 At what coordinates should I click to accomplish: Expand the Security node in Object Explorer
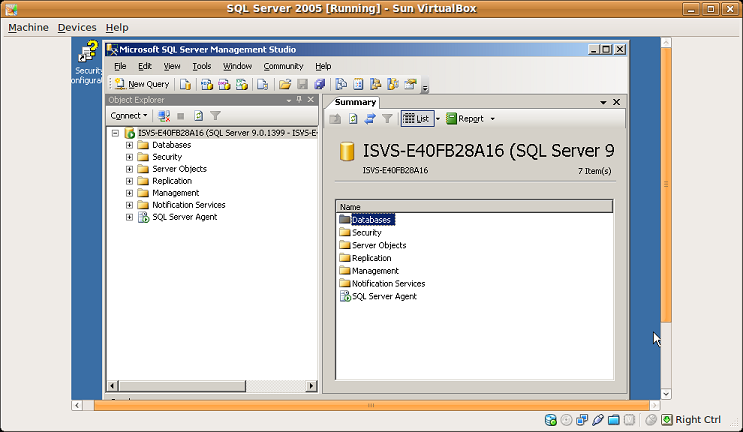(129, 157)
